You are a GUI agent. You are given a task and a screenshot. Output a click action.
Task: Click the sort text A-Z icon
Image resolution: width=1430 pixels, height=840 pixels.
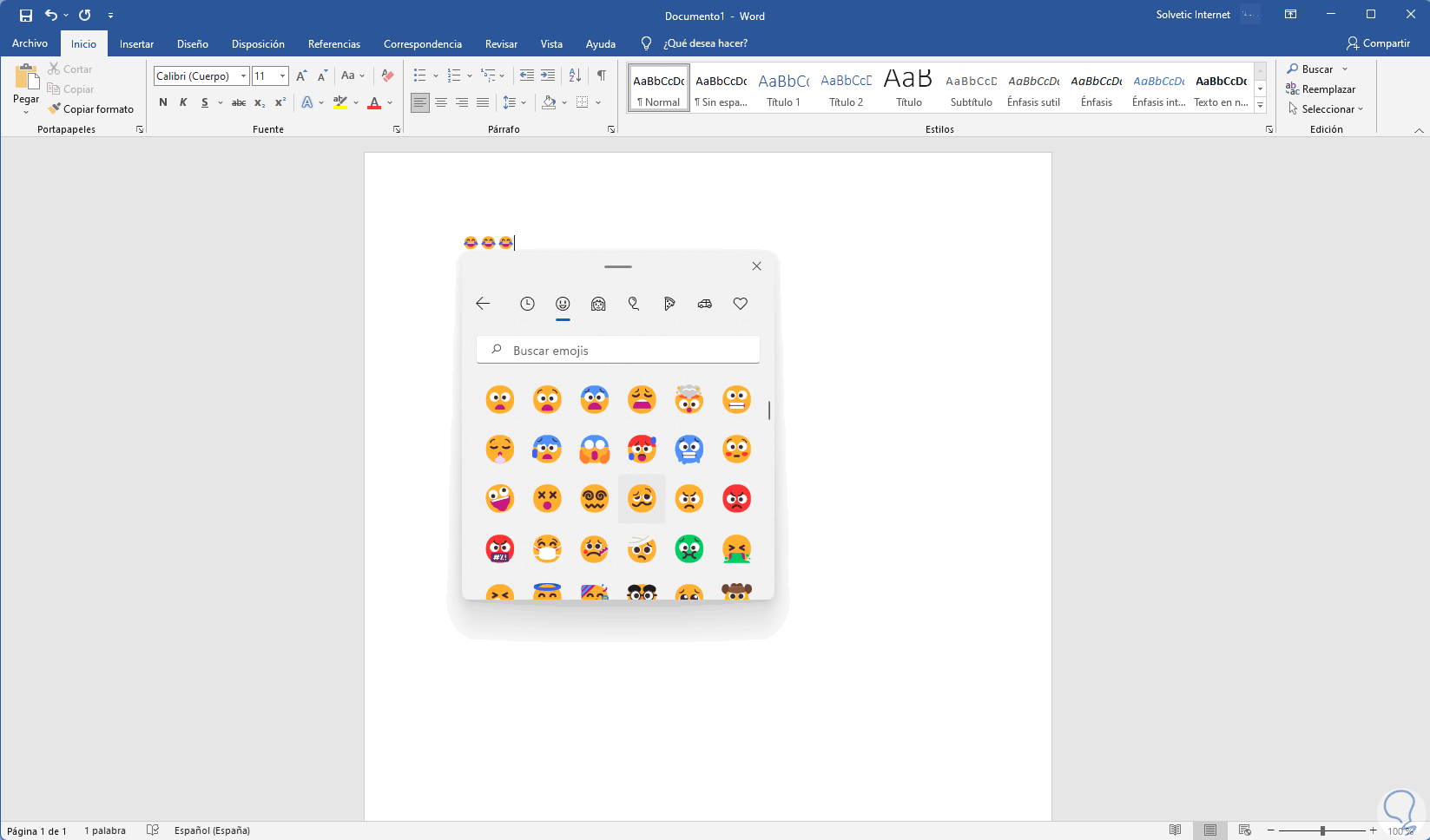point(575,76)
